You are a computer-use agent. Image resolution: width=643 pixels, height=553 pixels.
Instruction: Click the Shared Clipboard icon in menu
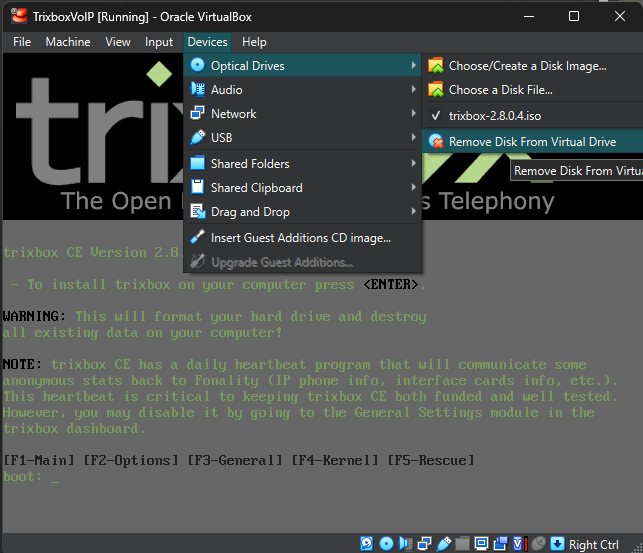tap(198, 187)
